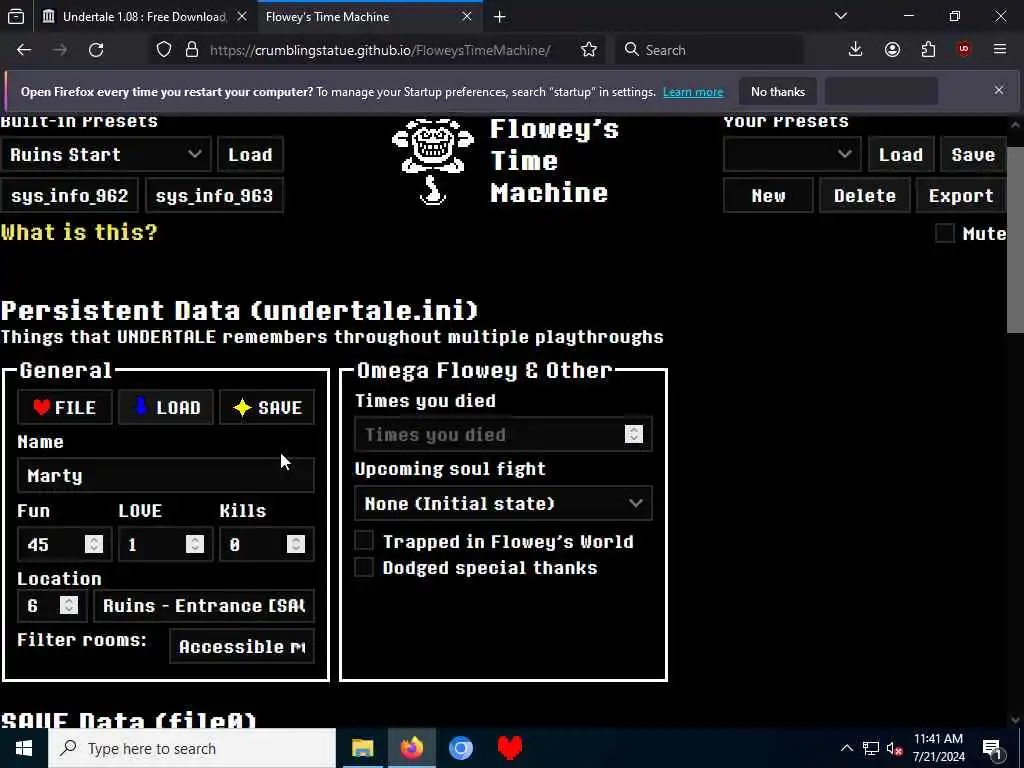Click the LOAD button in General
Image resolution: width=1024 pixels, height=768 pixels.
[166, 408]
